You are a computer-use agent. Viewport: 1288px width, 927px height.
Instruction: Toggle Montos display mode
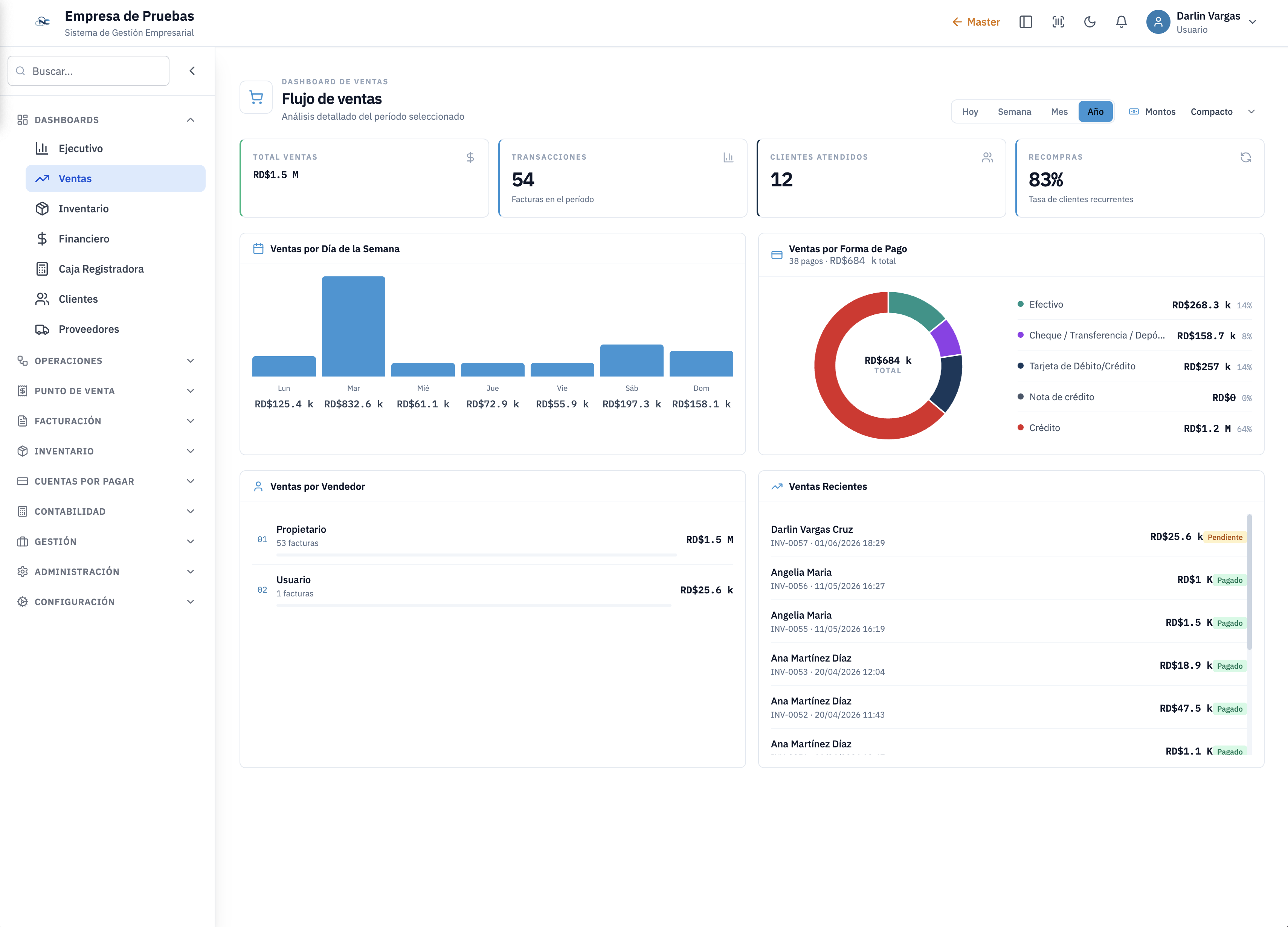[1152, 112]
